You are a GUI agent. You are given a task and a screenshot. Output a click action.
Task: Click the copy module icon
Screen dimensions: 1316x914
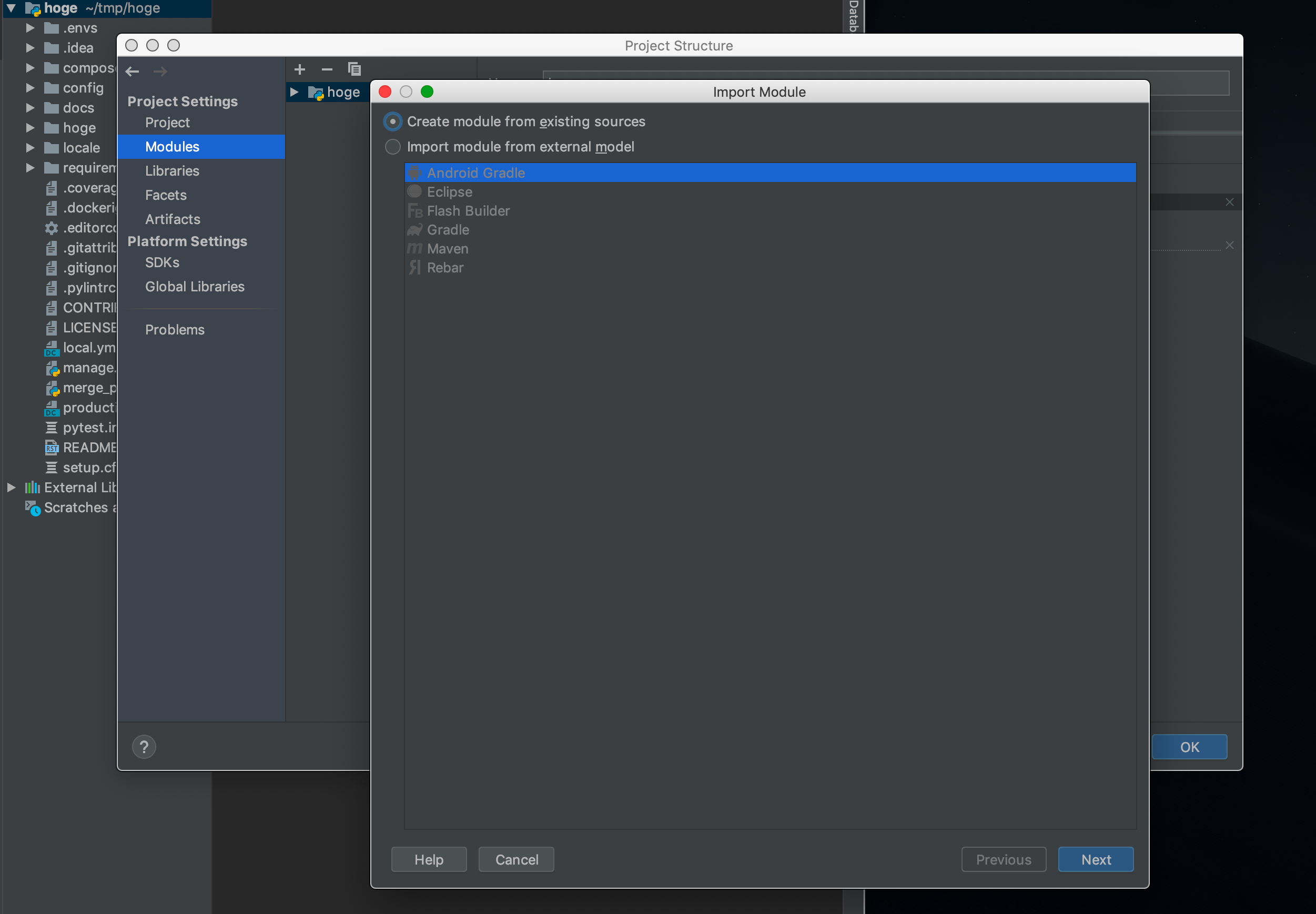(x=355, y=69)
